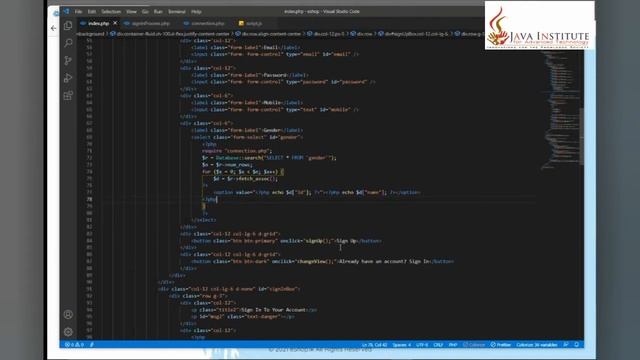Image resolution: width=640 pixels, height=360 pixels.
Task: Select PHP language mode in status bar
Action: [x=453, y=345]
